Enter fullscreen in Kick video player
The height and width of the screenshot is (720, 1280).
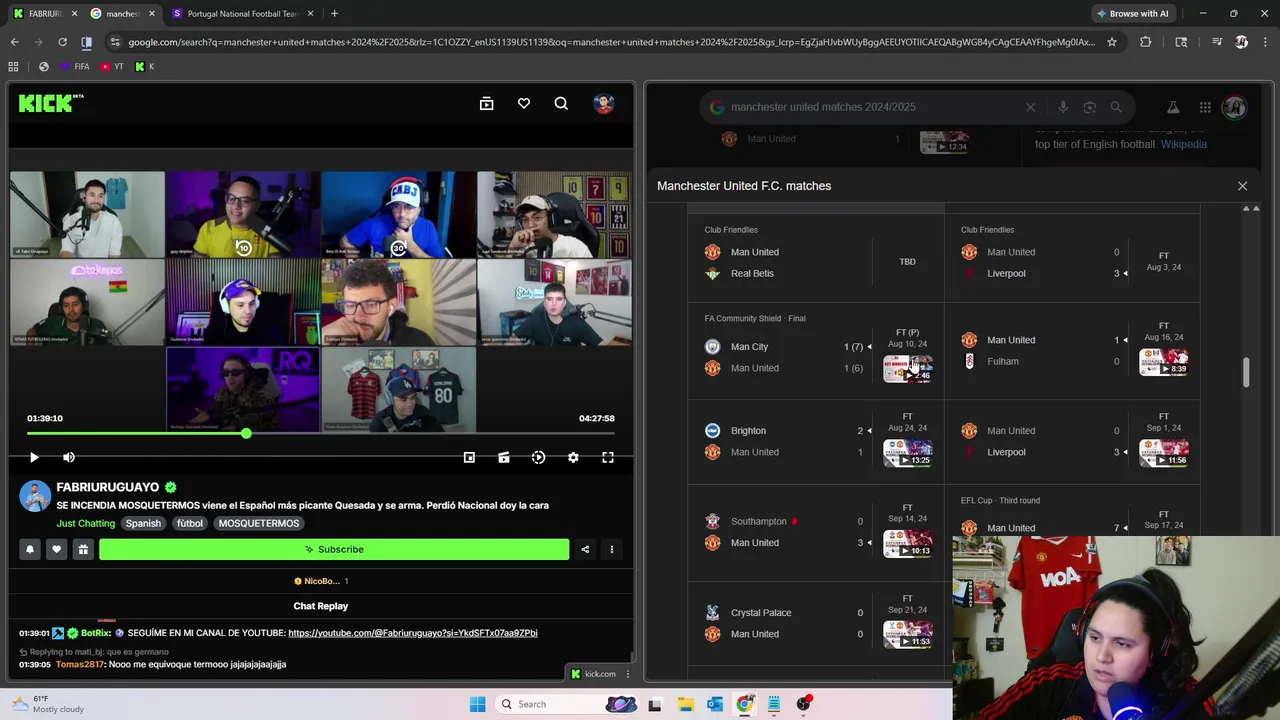(608, 457)
